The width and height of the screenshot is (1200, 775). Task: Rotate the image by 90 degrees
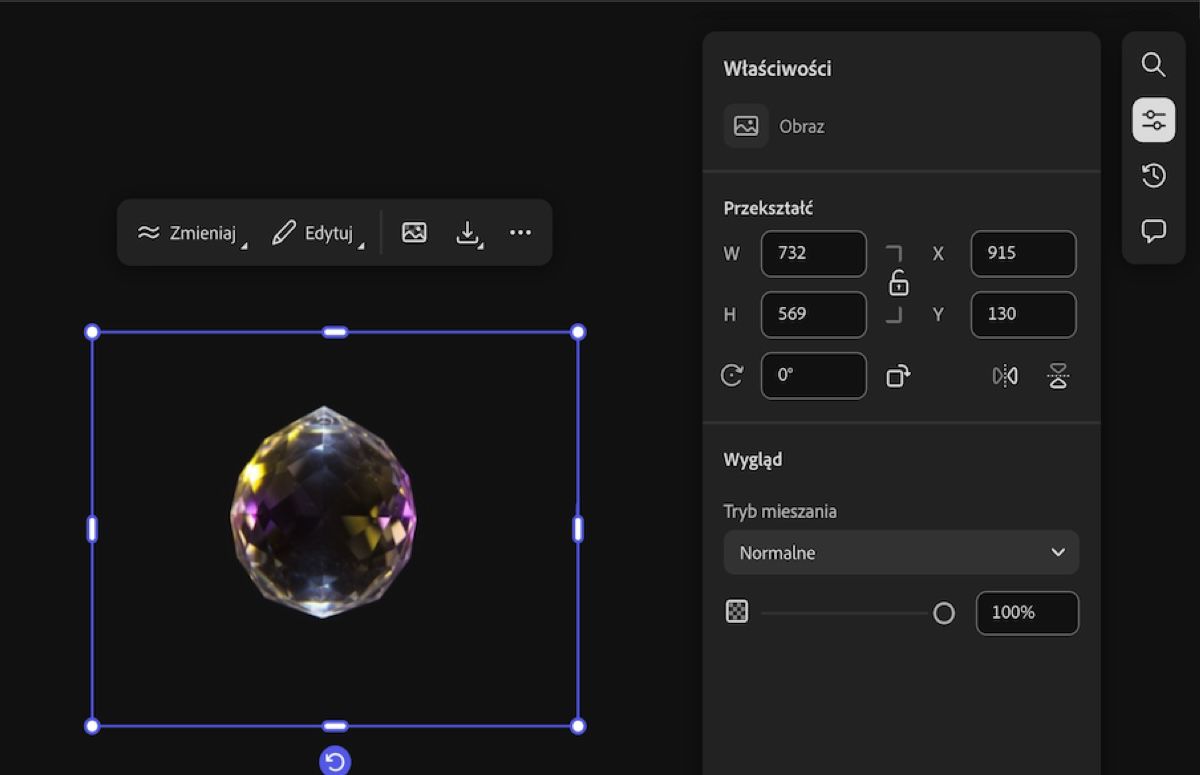tap(898, 376)
